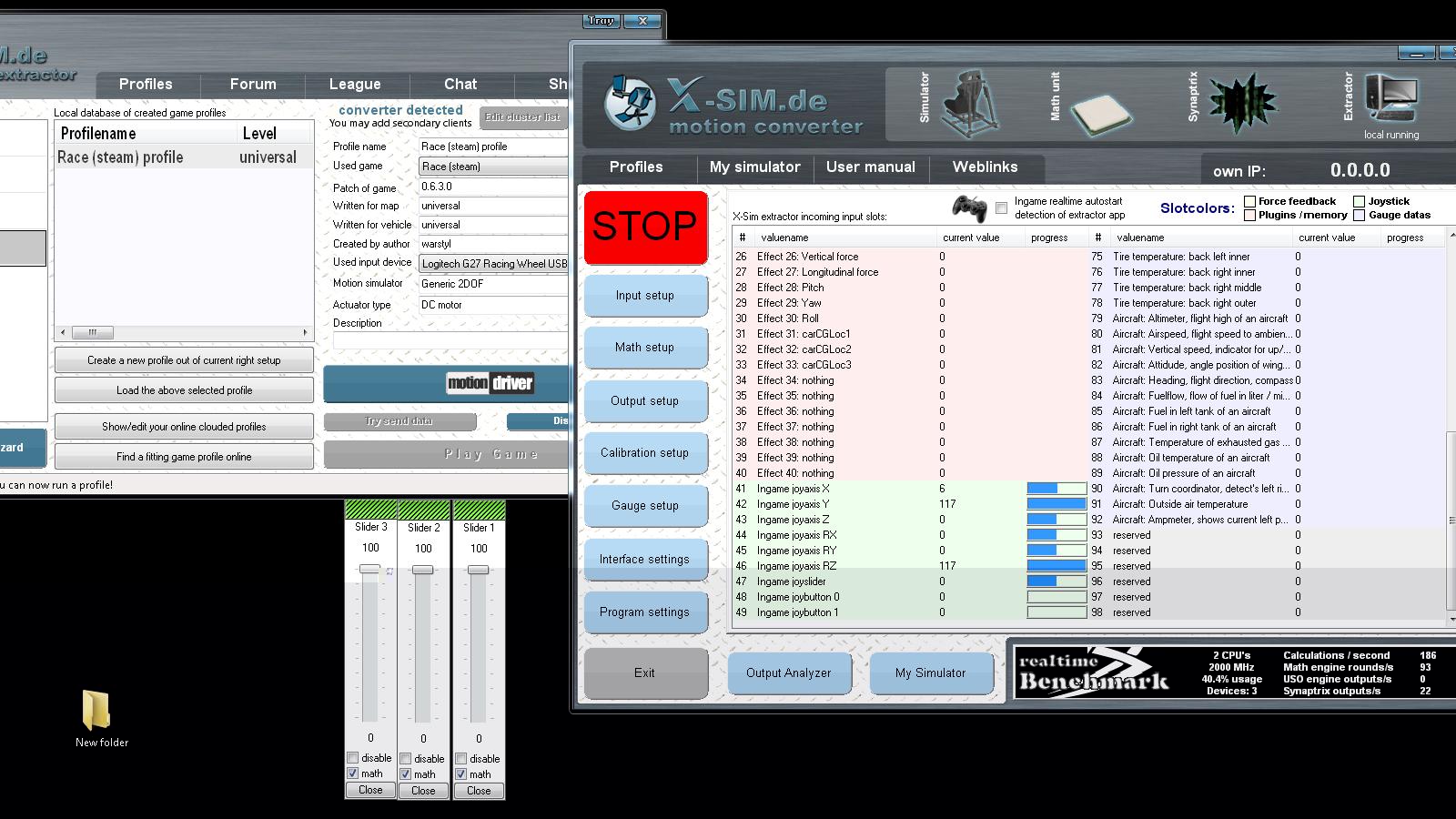
Task: Click the Extractor computer icon
Action: click(x=1390, y=96)
